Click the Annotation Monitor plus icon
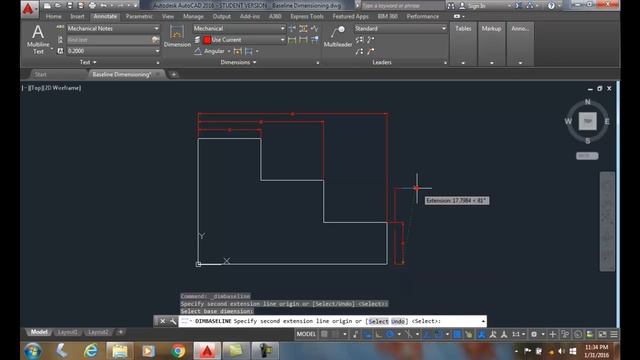This screenshot has height=360, width=640. pos(553,334)
